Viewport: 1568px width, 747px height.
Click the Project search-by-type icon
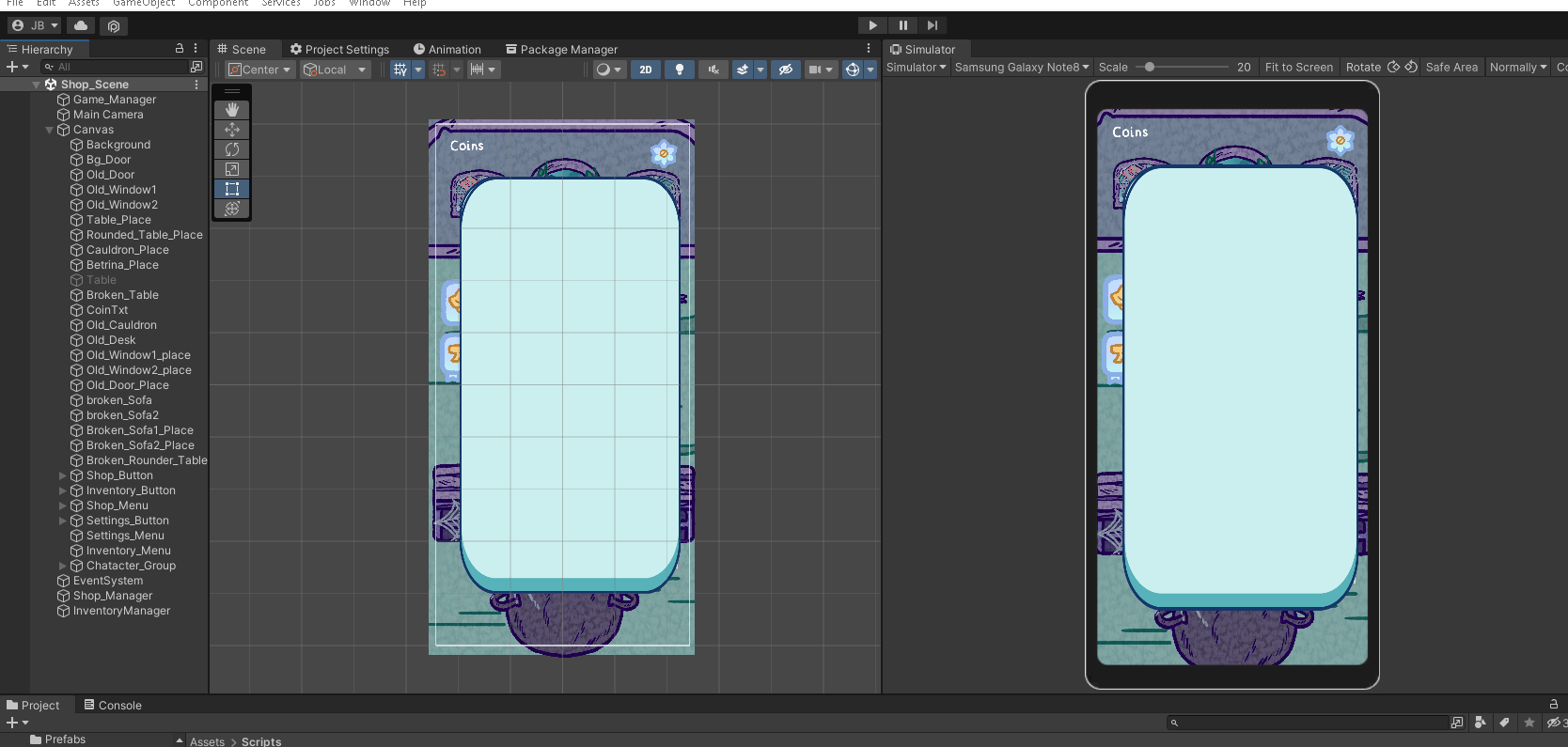[x=1481, y=723]
